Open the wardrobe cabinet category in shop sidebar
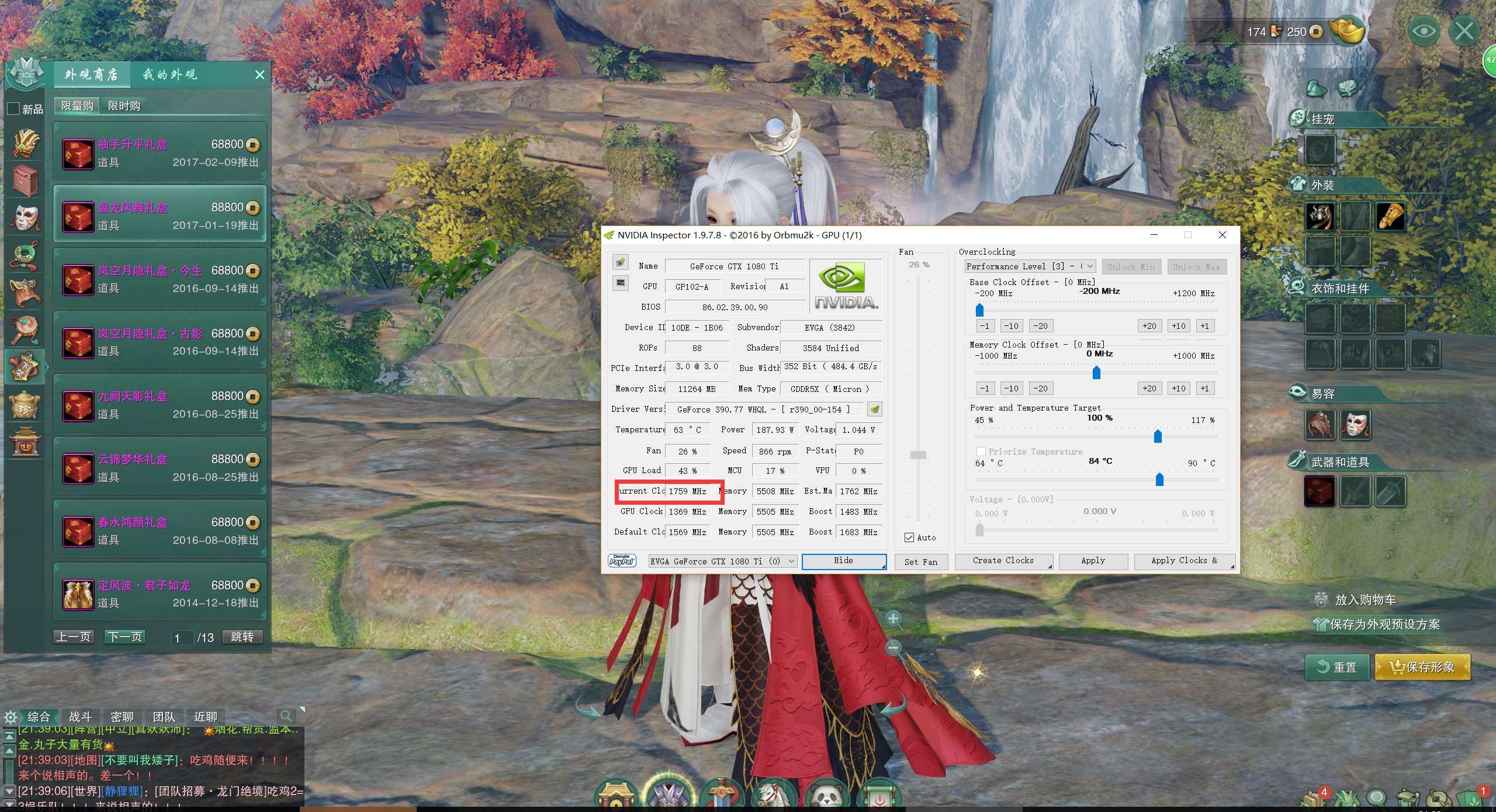 click(25, 181)
